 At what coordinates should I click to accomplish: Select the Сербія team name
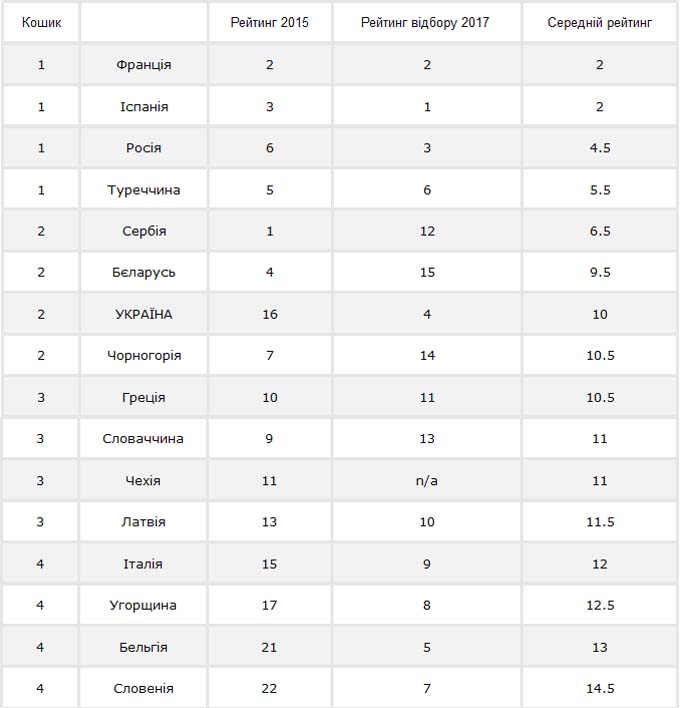[x=144, y=231]
